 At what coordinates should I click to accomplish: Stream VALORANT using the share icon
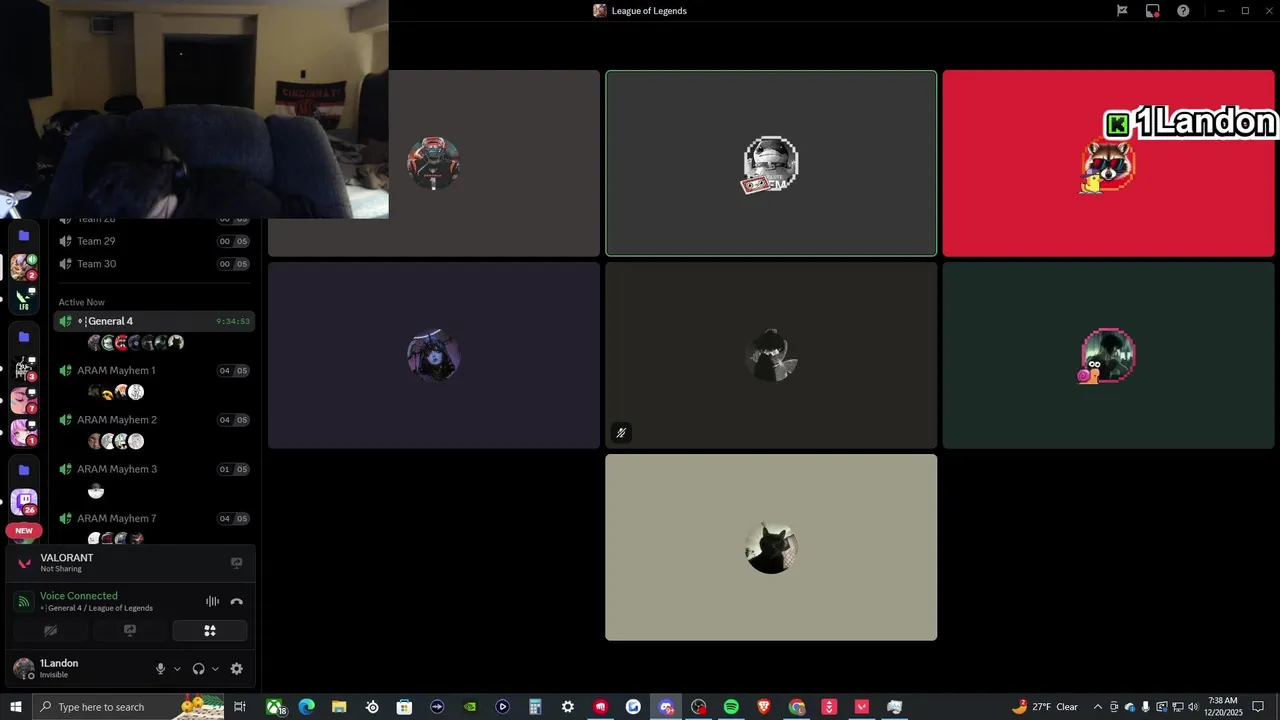(x=237, y=563)
